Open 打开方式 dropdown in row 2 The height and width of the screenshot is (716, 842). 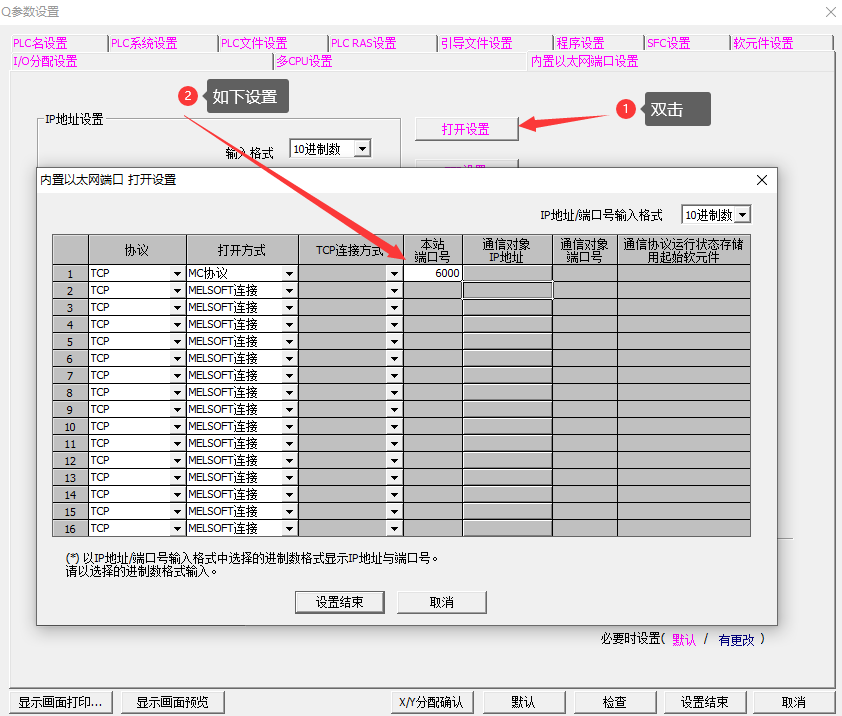(290, 290)
